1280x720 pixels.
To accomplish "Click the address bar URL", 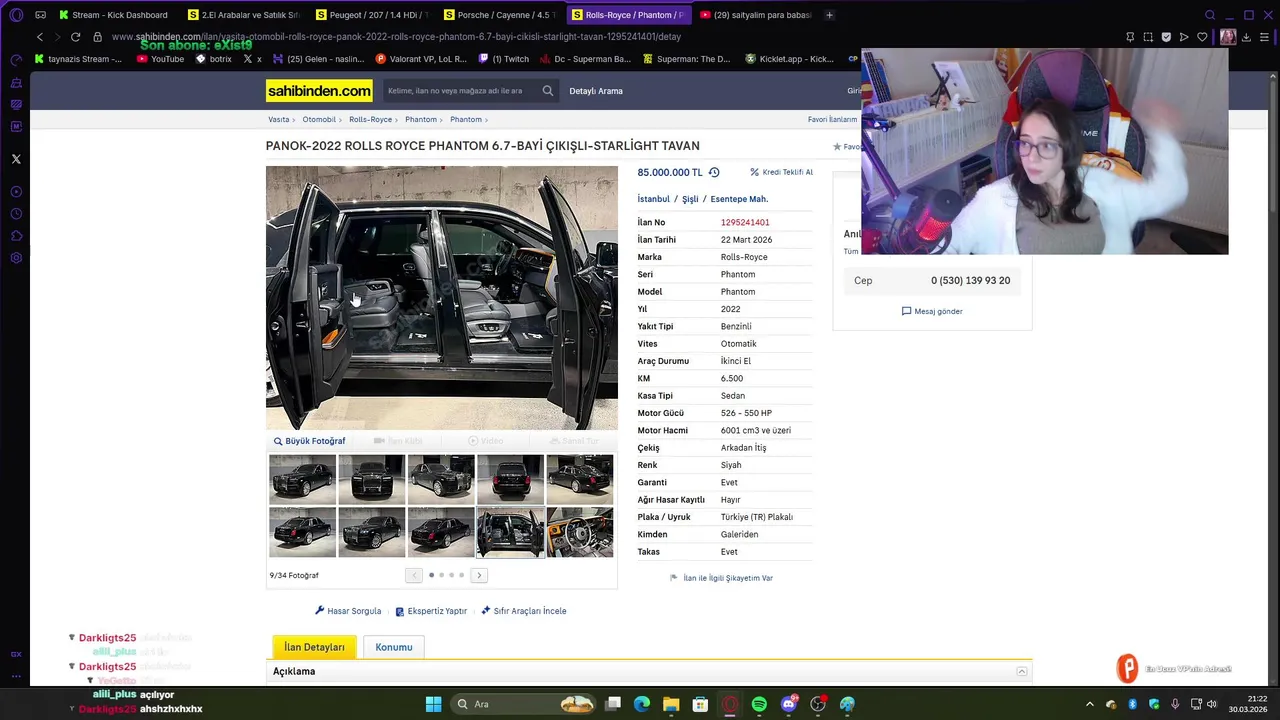I will 396,37.
